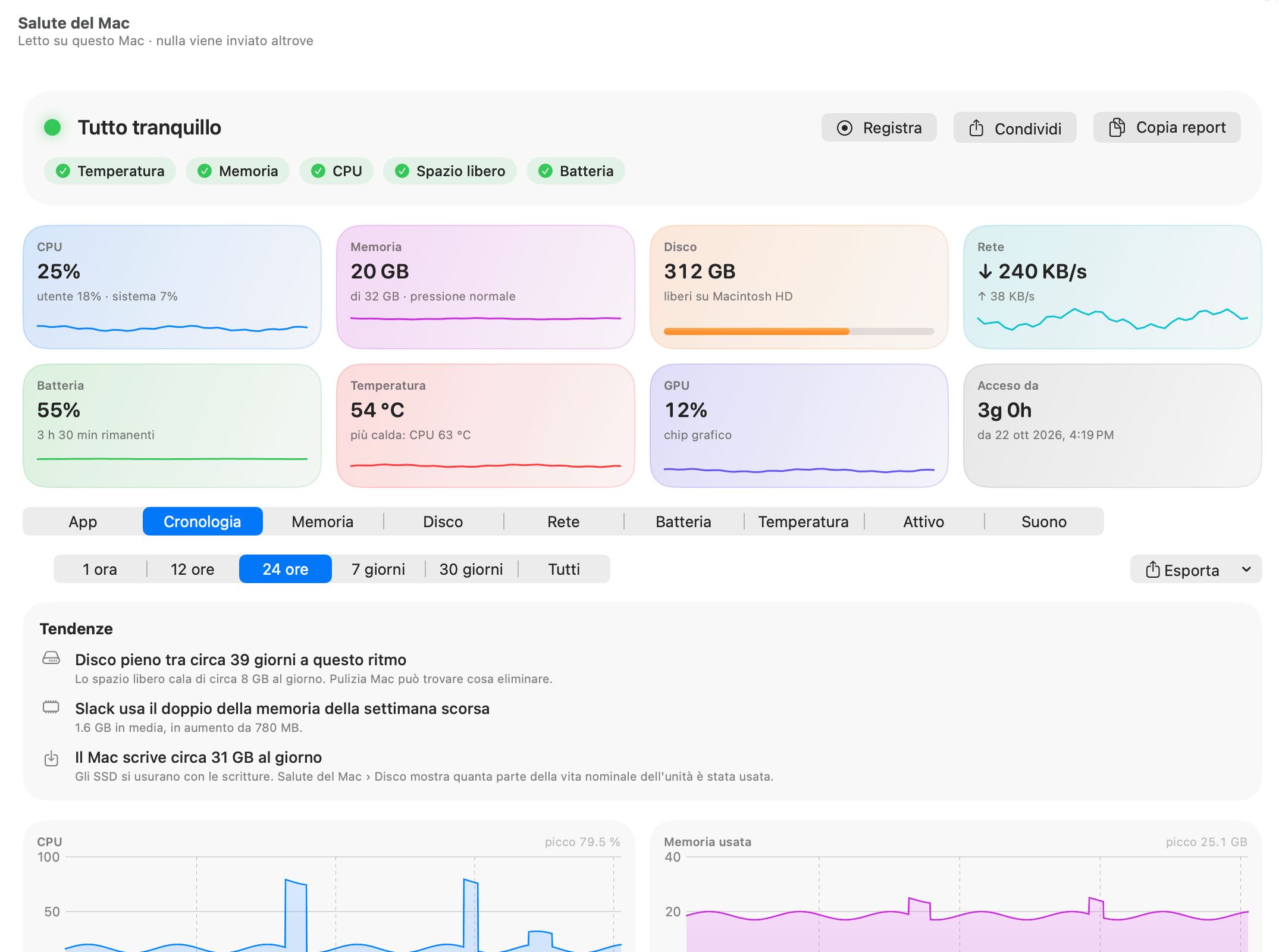
Task: Select the Tutti time range
Action: pos(564,569)
